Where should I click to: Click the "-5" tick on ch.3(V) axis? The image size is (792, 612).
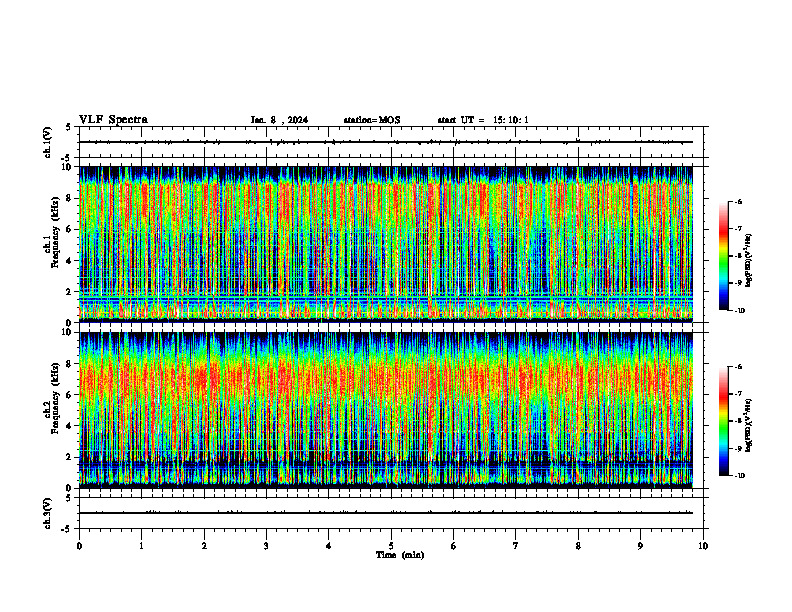tap(67, 529)
